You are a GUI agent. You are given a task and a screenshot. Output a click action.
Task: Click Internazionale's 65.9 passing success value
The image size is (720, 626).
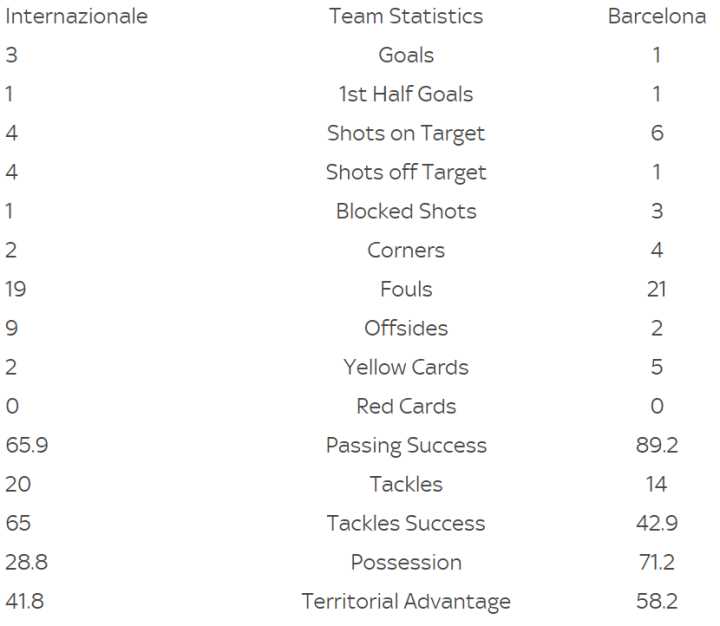(27, 446)
